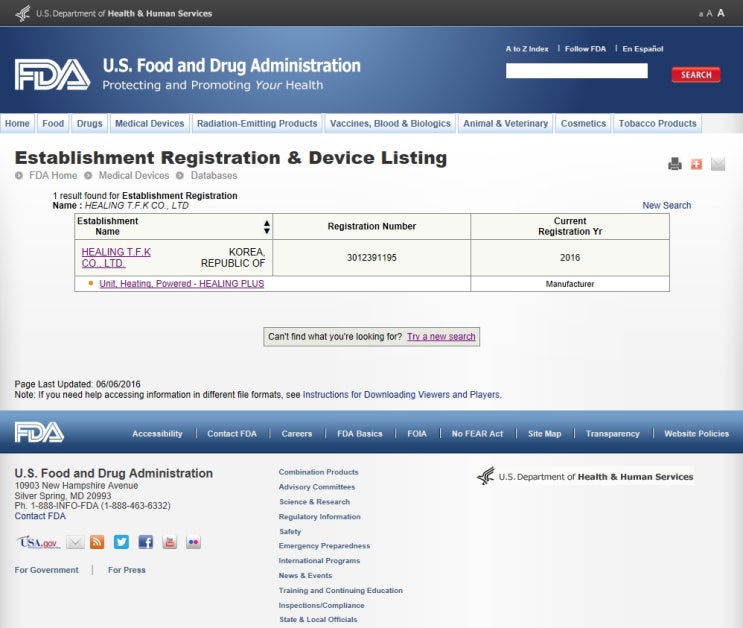
Task: Open FDA's Twitter icon in footer
Action: tap(121, 542)
